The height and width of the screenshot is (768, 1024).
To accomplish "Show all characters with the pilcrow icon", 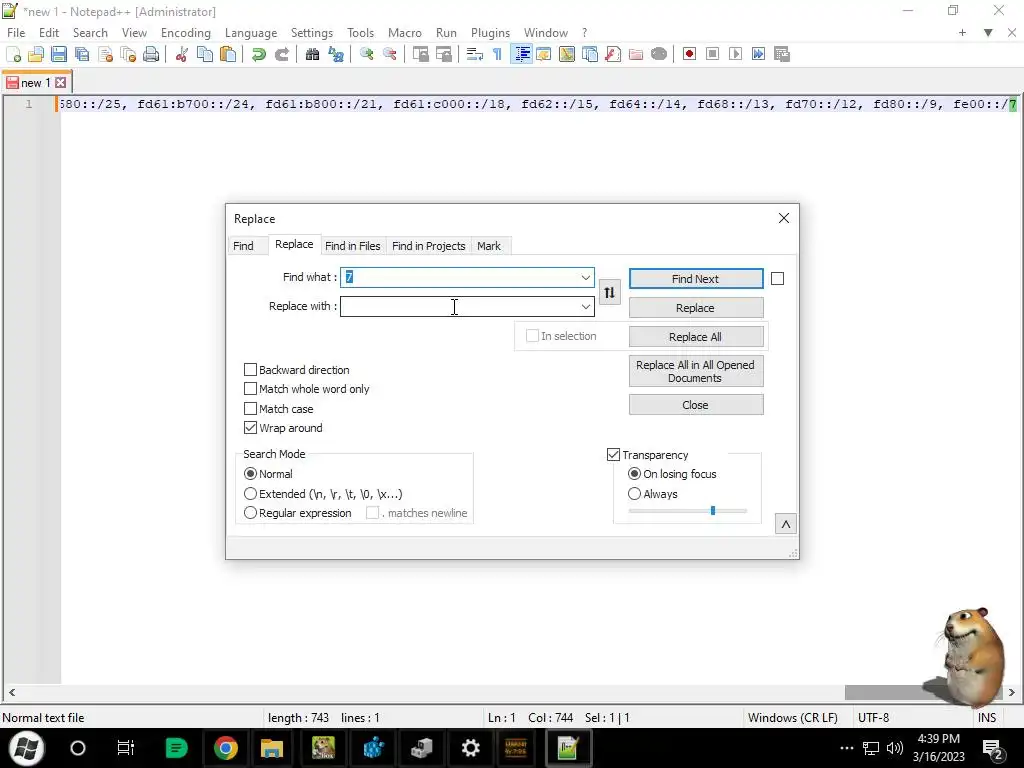I will [498, 54].
